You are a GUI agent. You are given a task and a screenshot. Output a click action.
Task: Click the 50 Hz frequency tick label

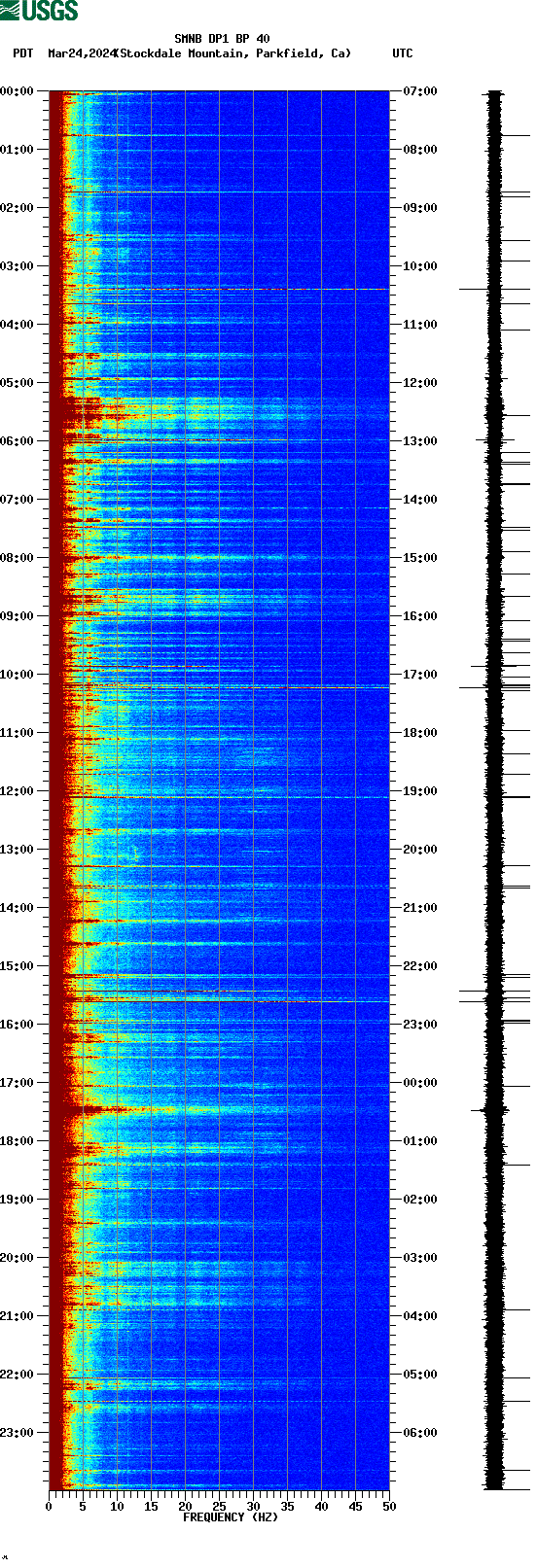[x=389, y=1507]
